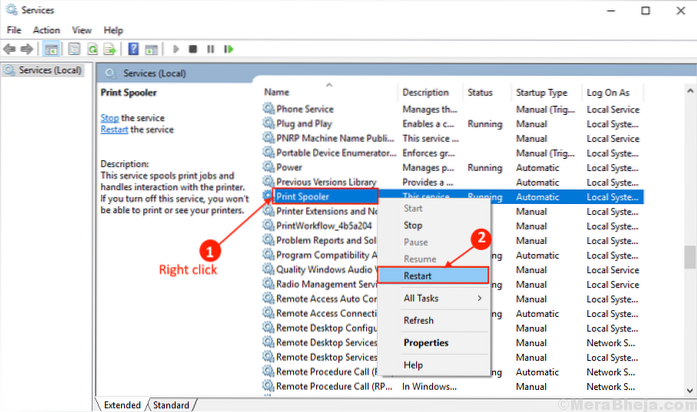This screenshot has height=412, width=697.
Task: Open the blue Help toolbar icon
Action: 133,48
